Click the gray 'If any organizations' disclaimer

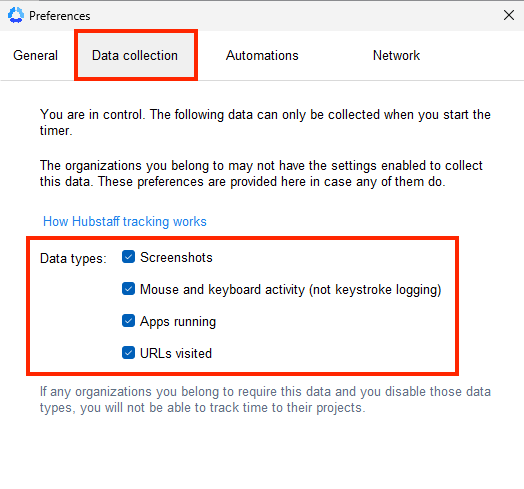(265, 399)
